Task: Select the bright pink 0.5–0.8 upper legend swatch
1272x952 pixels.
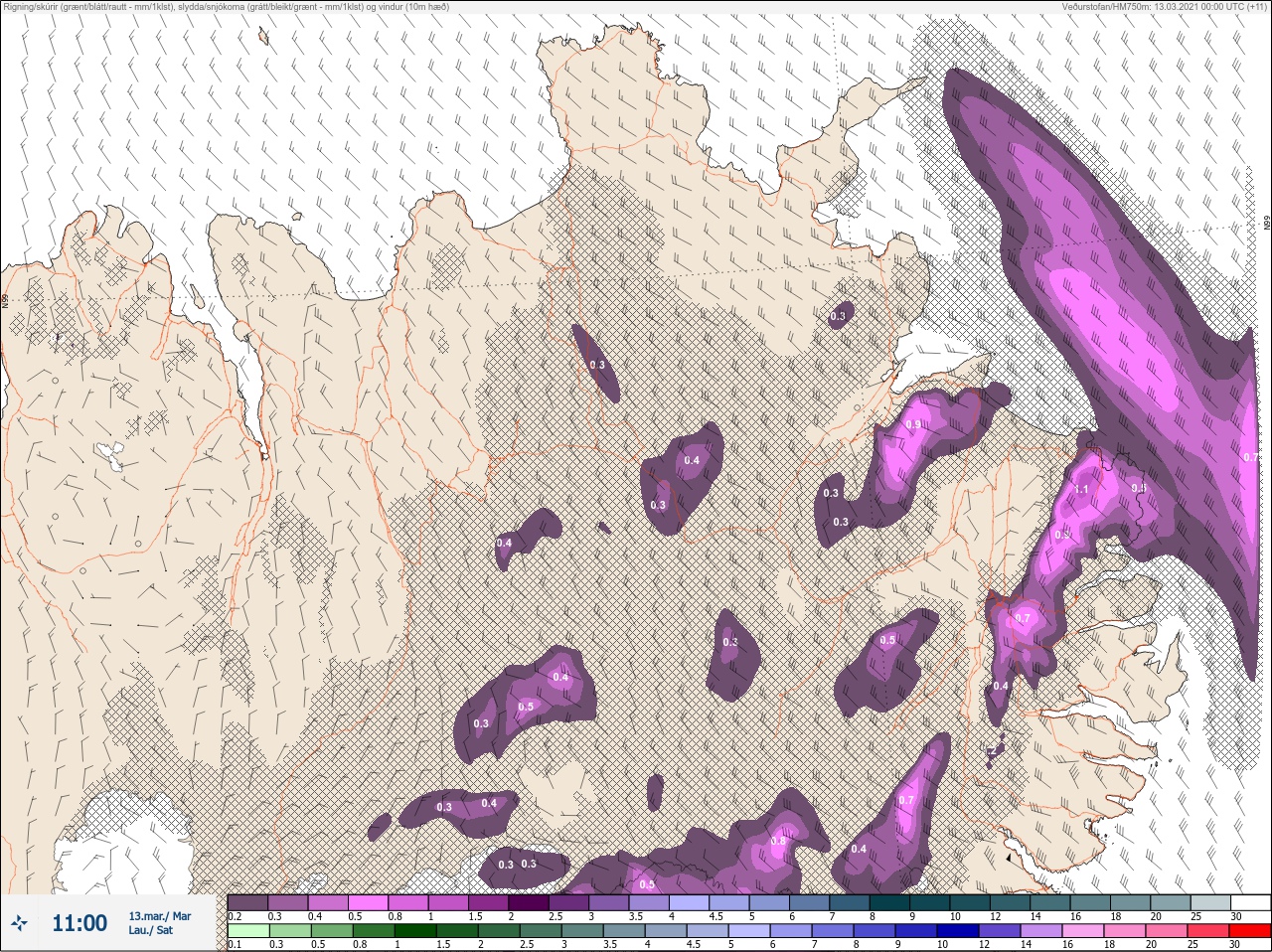Action: 368,902
